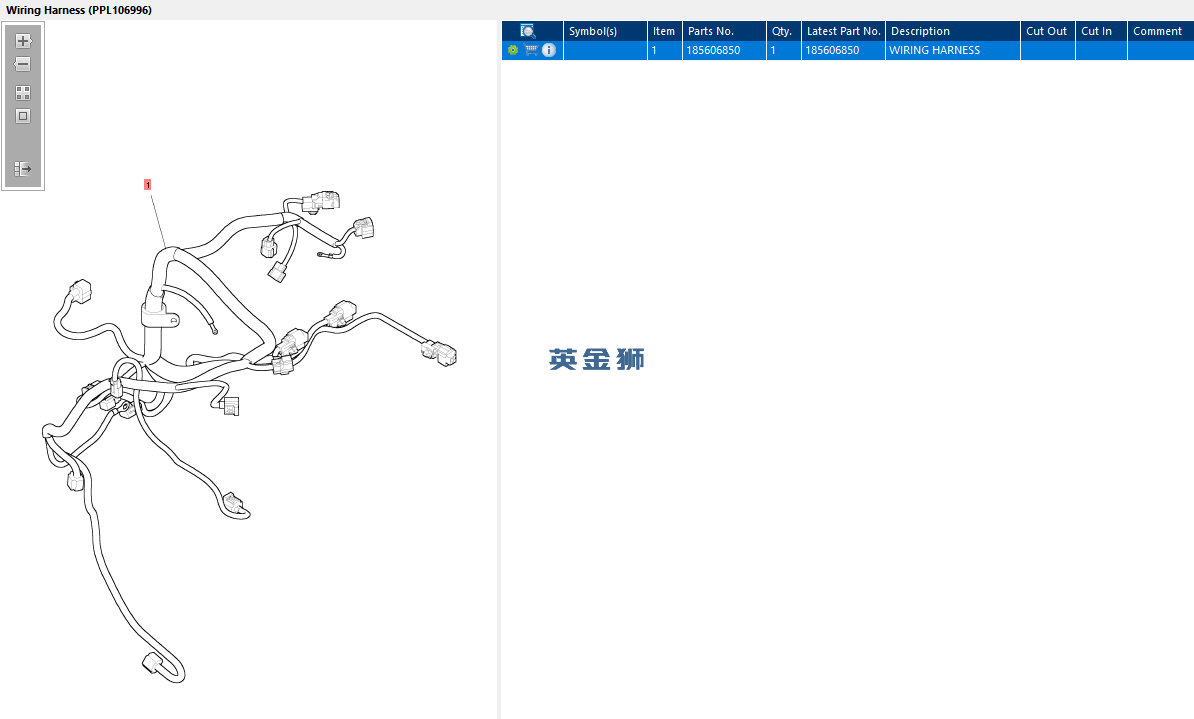The width and height of the screenshot is (1194, 719).
Task: Sort by Latest Part No. column header
Action: pos(843,30)
